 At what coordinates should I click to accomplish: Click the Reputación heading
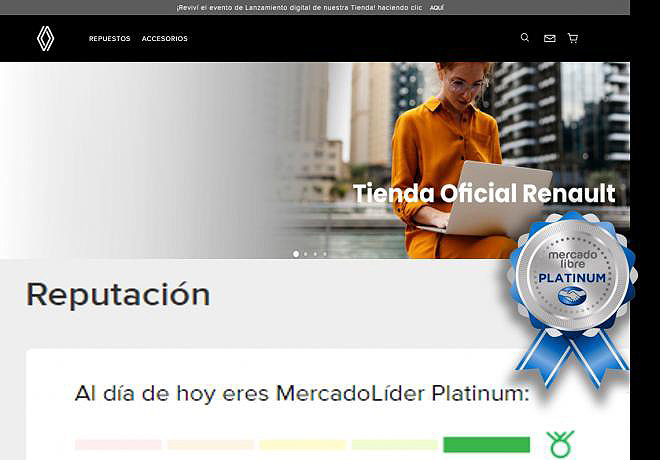[118, 294]
